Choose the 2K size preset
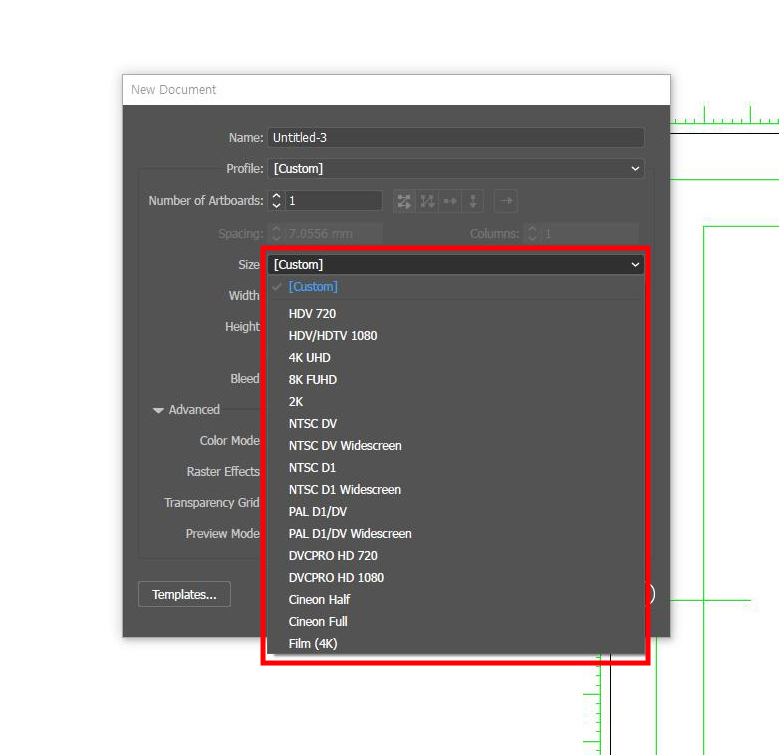 tap(456, 402)
